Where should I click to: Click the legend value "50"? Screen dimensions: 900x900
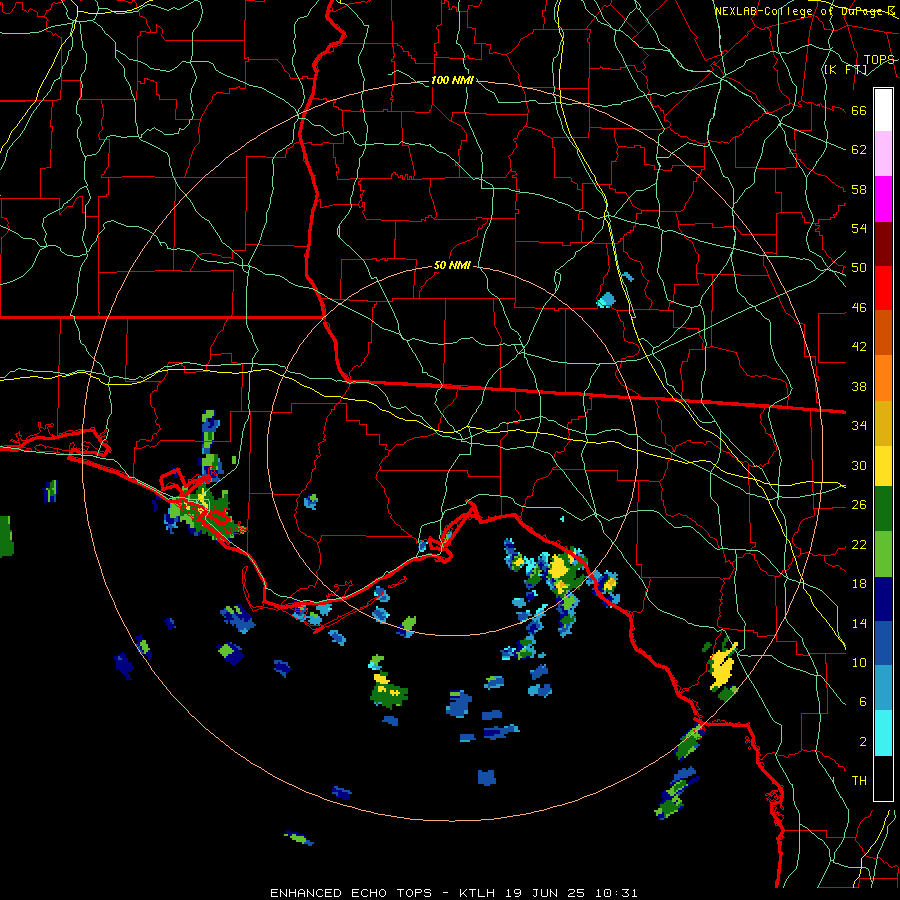[x=859, y=267]
